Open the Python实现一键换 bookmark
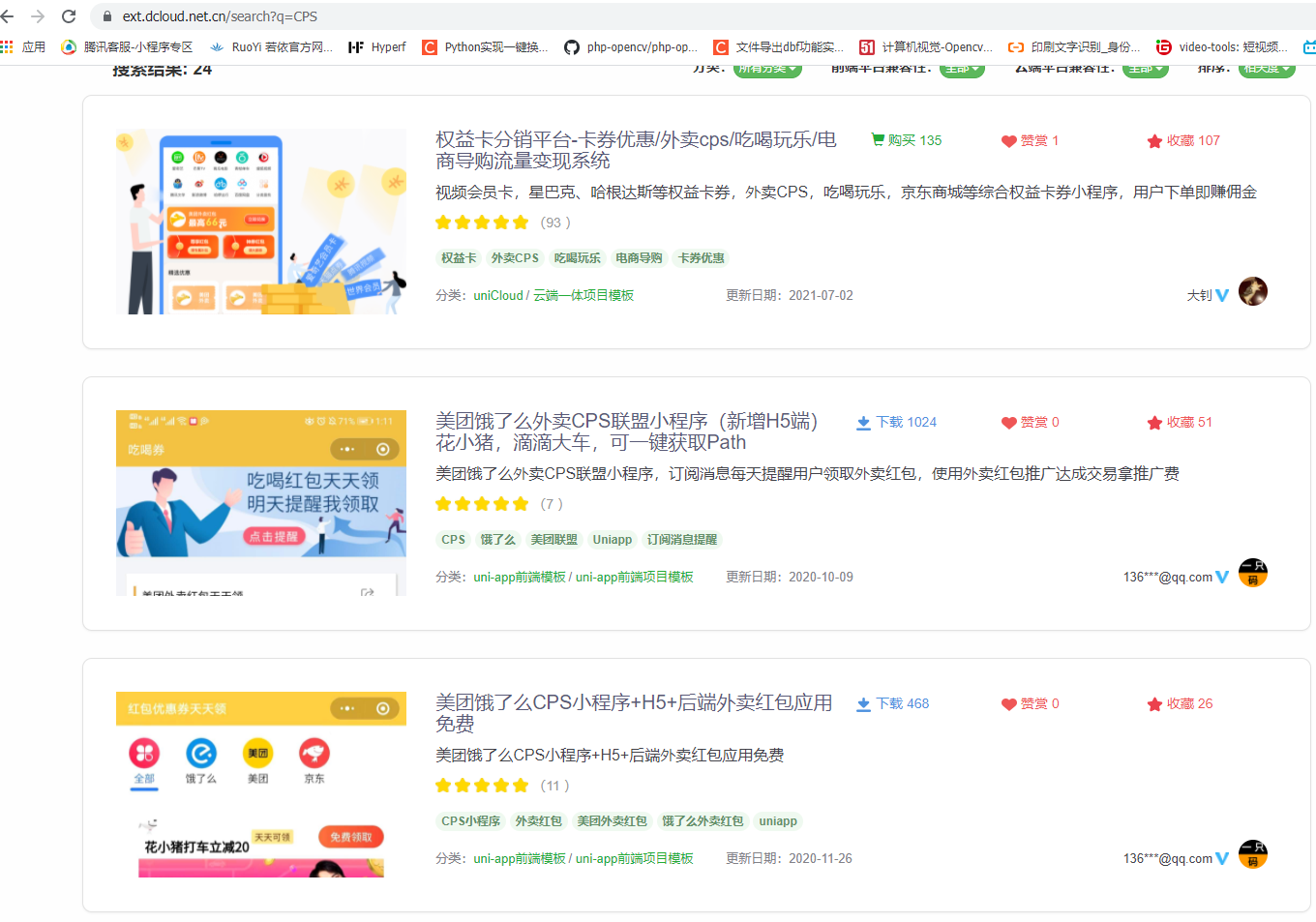The image size is (1316, 922). click(x=485, y=46)
